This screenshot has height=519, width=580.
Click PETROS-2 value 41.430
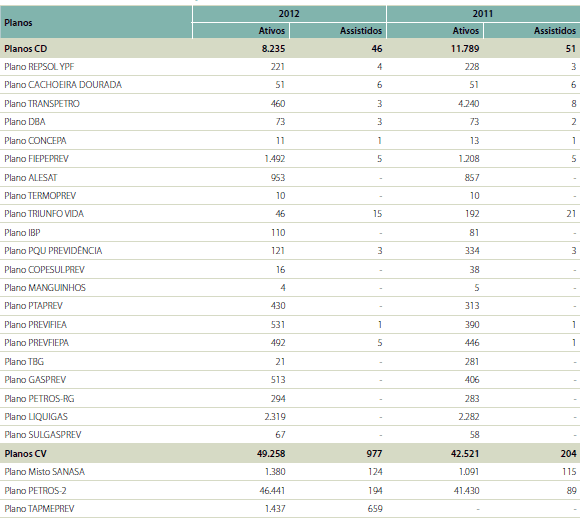(x=466, y=491)
